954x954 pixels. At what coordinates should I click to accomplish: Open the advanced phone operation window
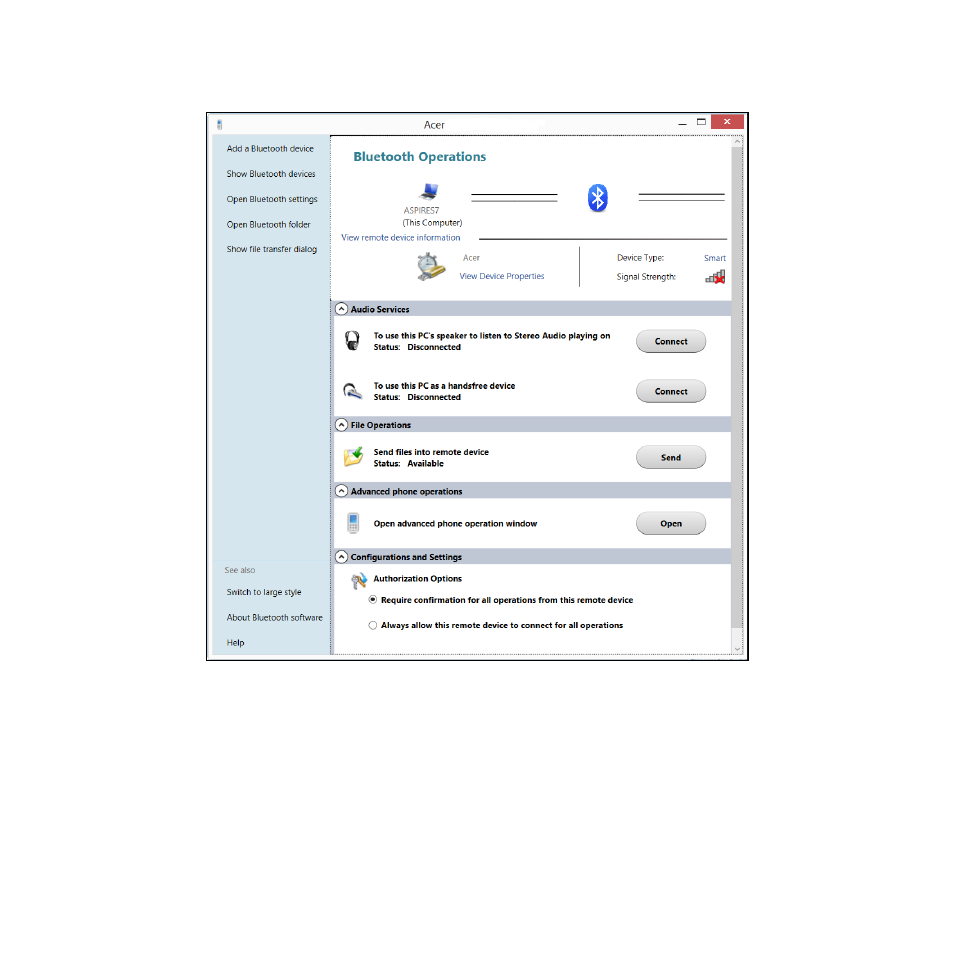671,523
